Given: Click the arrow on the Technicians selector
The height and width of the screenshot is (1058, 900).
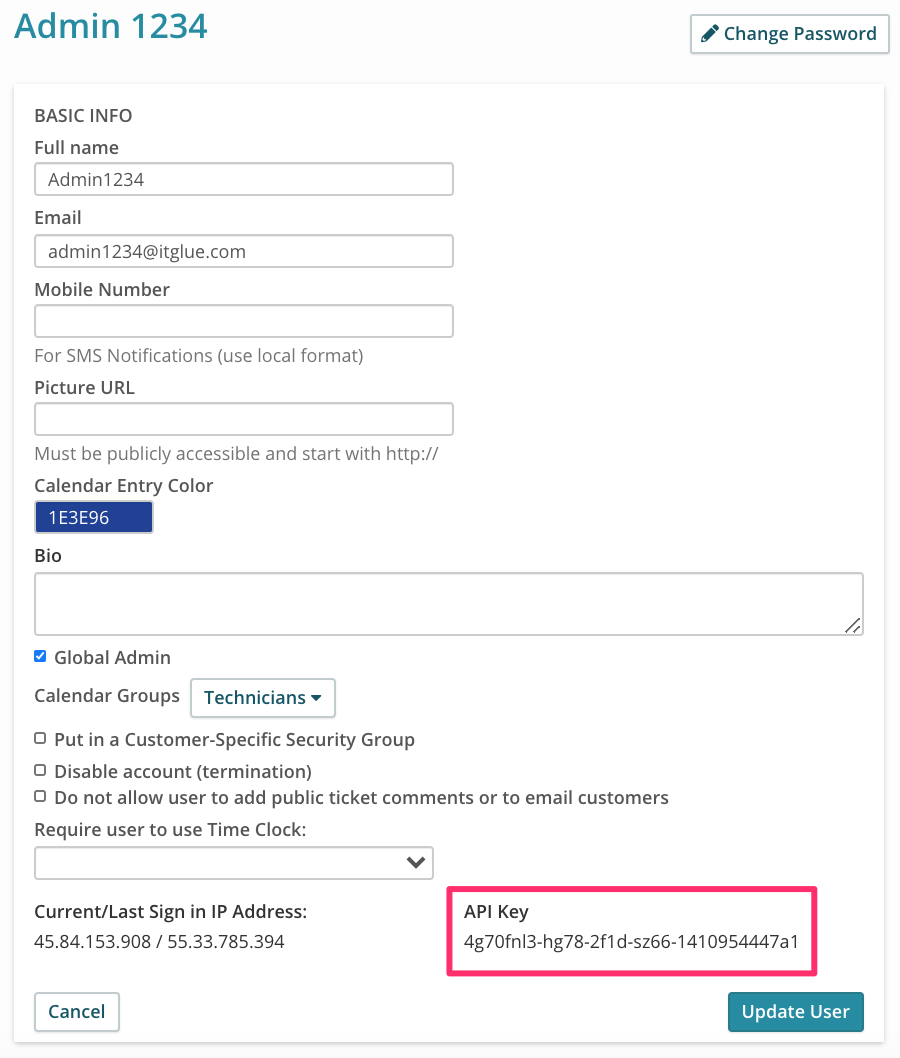Looking at the screenshot, I should coord(316,697).
